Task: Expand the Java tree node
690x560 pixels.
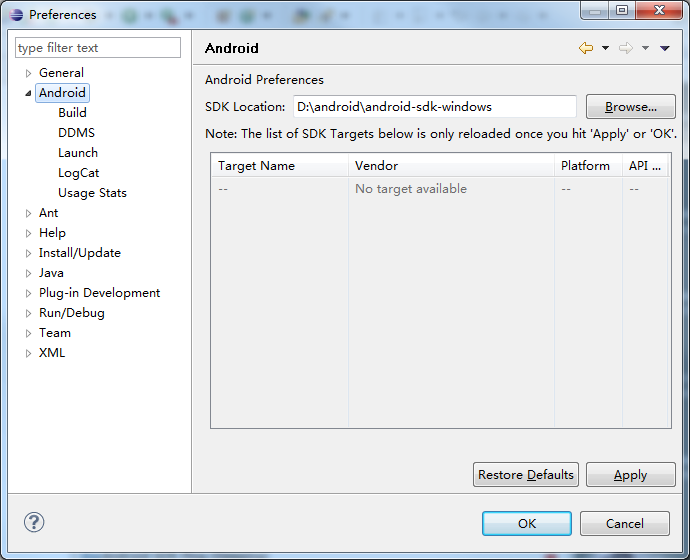Action: (x=29, y=273)
